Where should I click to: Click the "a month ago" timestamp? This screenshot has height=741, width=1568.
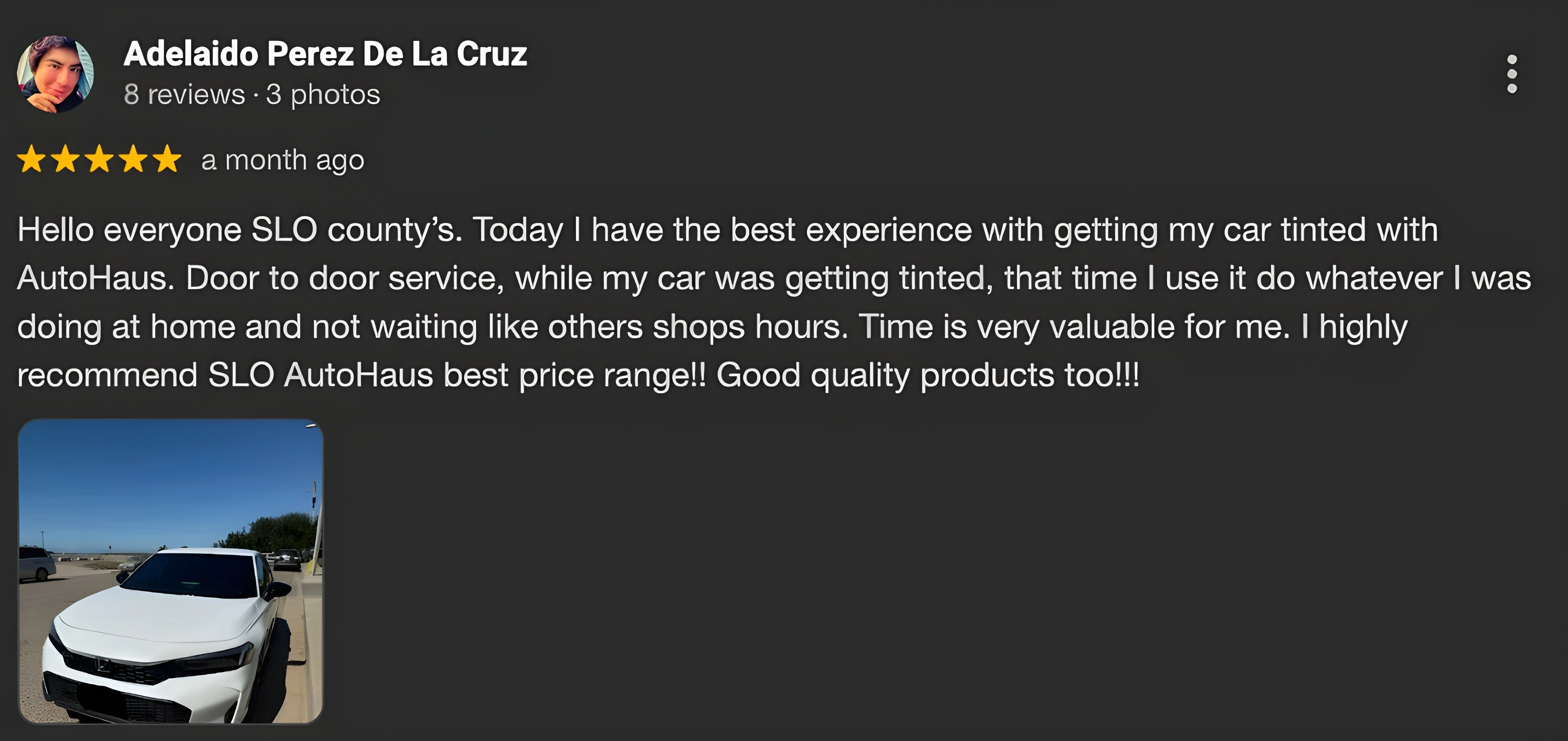283,160
